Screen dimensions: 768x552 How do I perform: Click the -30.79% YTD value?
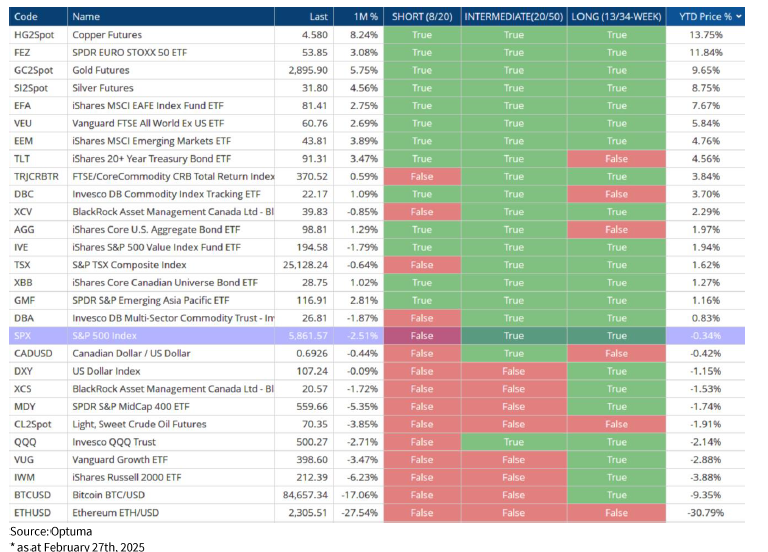[705, 512]
